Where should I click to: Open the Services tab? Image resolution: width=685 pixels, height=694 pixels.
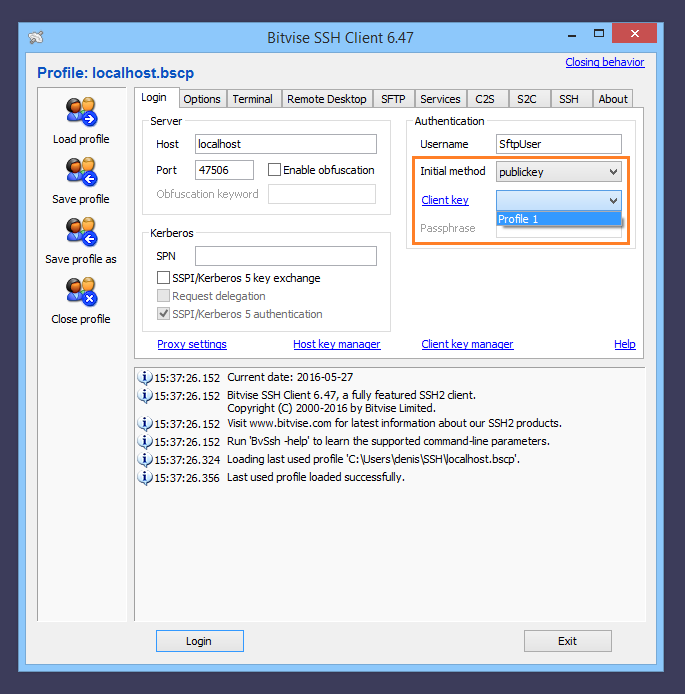pyautogui.click(x=440, y=99)
